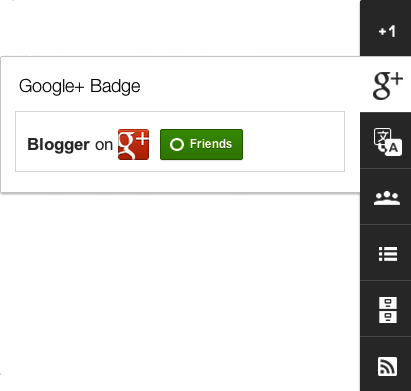Open the bulleted list gadget icon
Screen dimensions: 411x391
coord(386,253)
